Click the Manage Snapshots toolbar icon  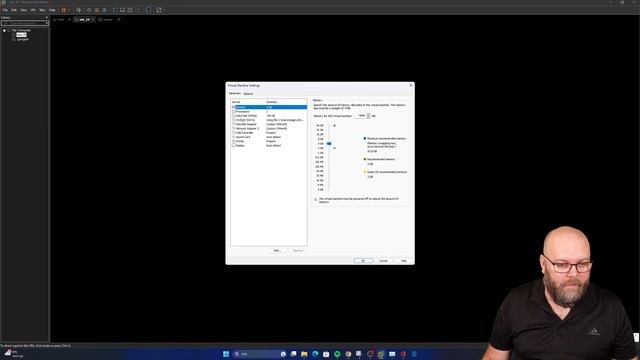[104, 10]
